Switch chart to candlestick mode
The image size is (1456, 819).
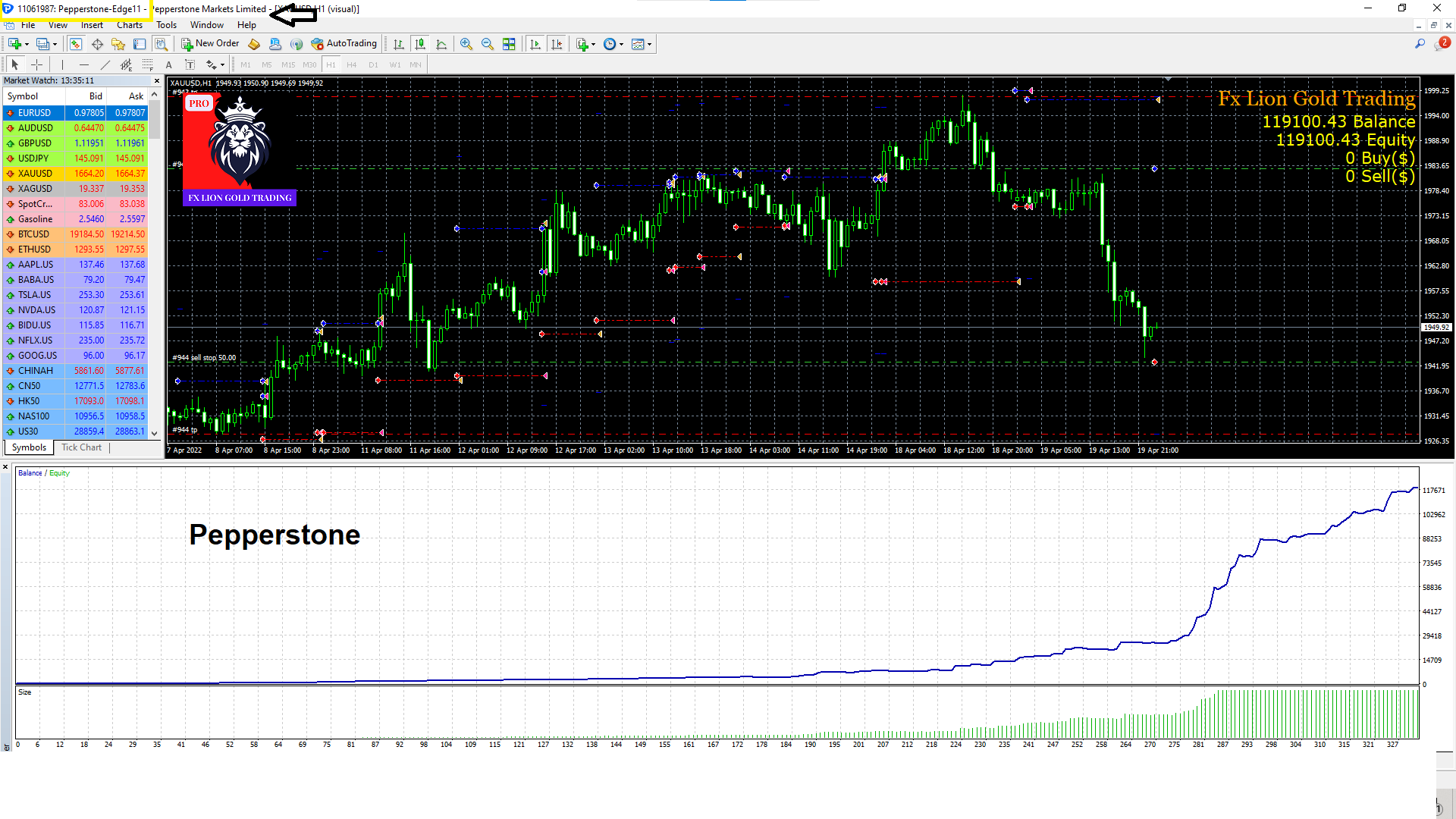tap(420, 44)
